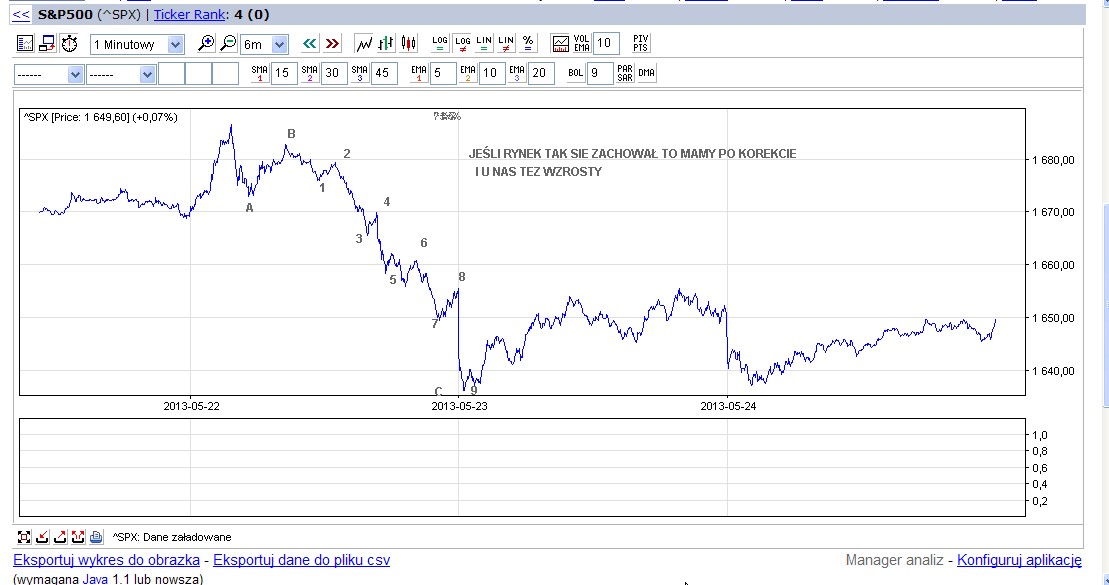Viewport: 1109px width, 585px height.
Task: Click the VOL EMA period field showing 10
Action: point(606,44)
